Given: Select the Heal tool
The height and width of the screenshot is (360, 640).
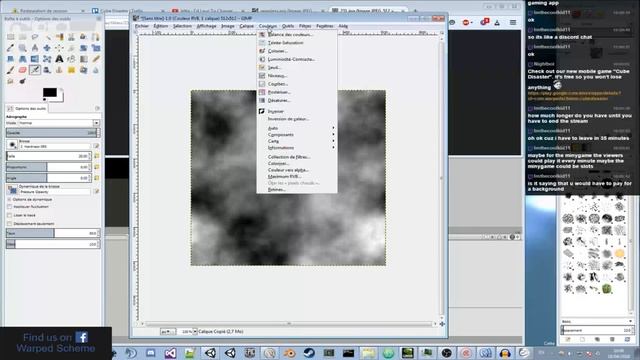Looking at the screenshot, I should coord(71,70).
